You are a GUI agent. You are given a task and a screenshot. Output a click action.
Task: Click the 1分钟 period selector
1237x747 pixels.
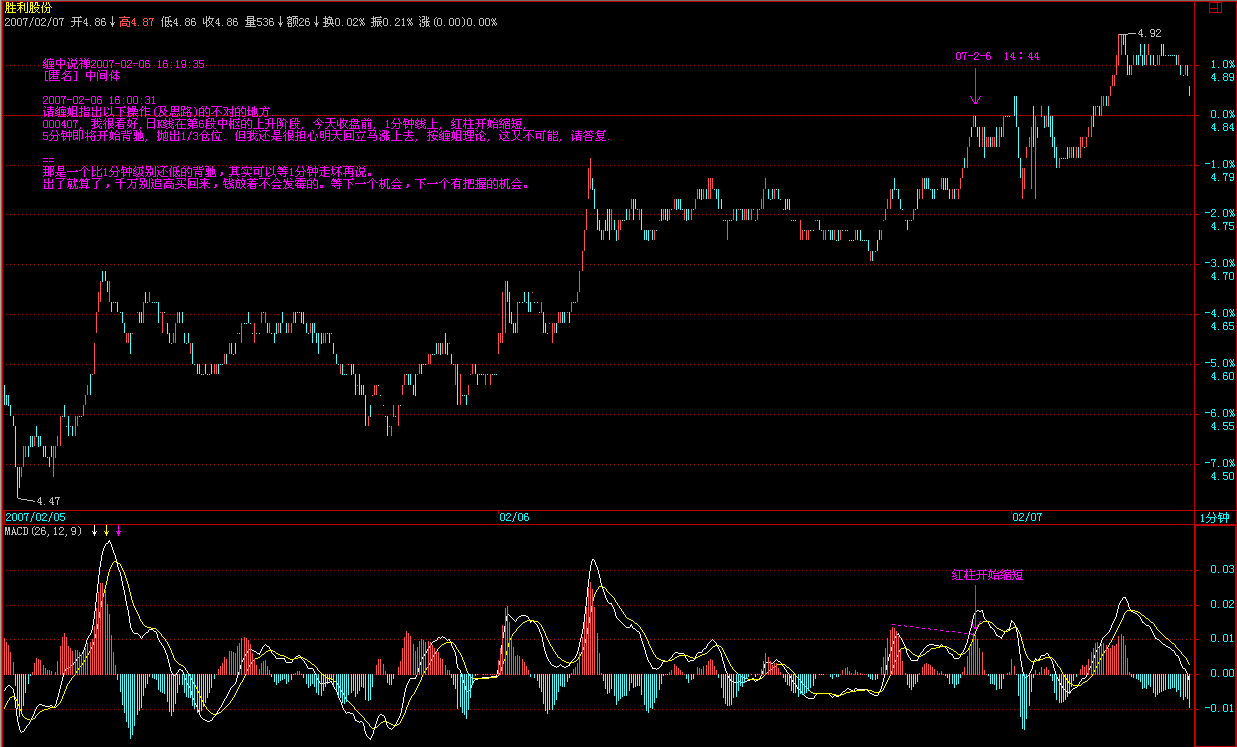click(1214, 517)
